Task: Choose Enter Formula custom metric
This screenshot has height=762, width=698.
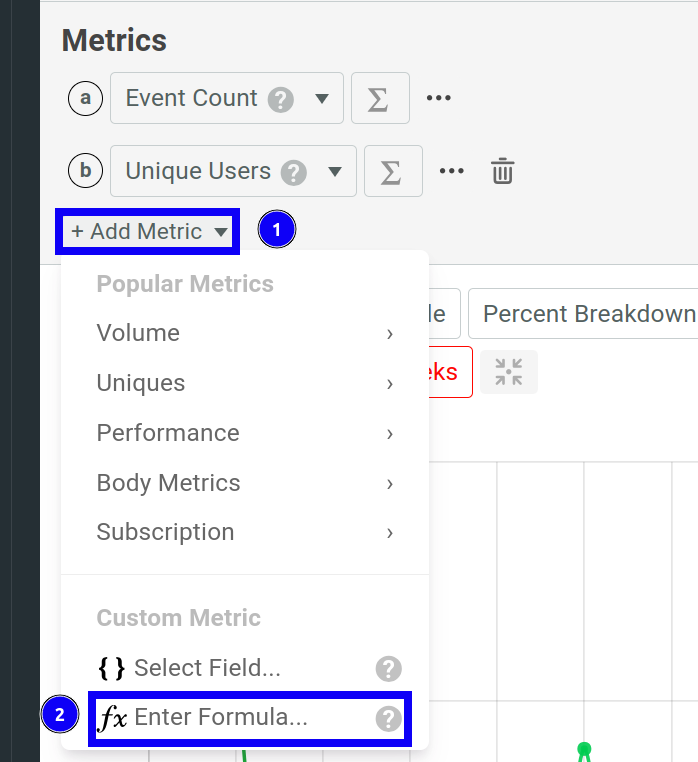Action: 220,718
